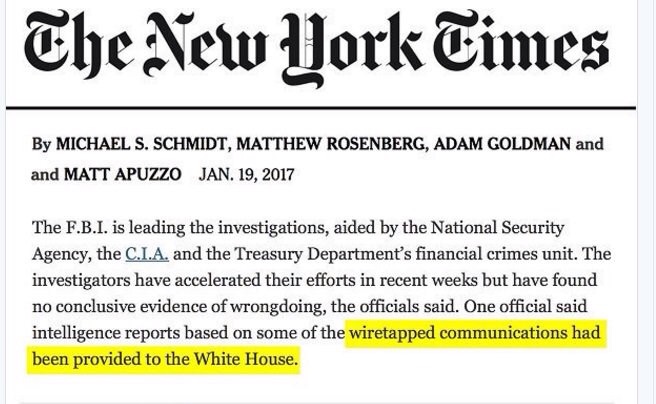The height and width of the screenshot is (404, 656).
Task: Click highlighted phrase "been provided to the White House"
Action: pyautogui.click(x=165, y=358)
